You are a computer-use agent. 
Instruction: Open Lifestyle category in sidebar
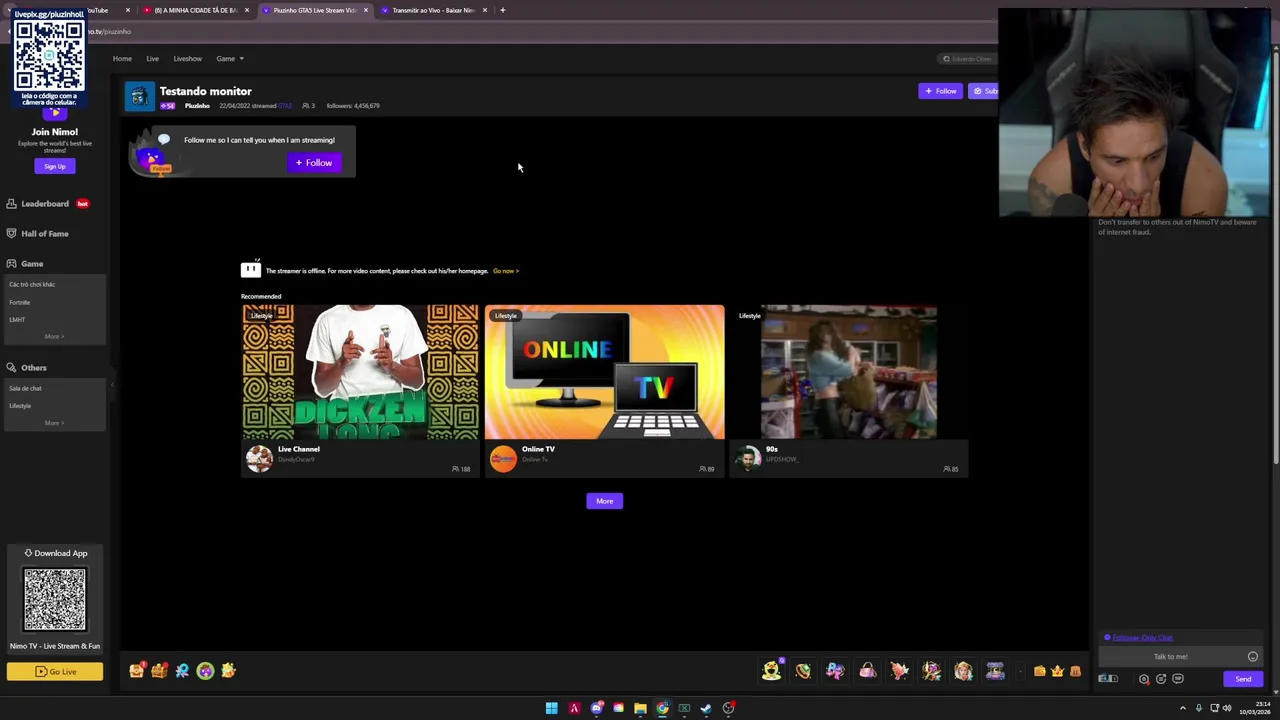coord(20,406)
